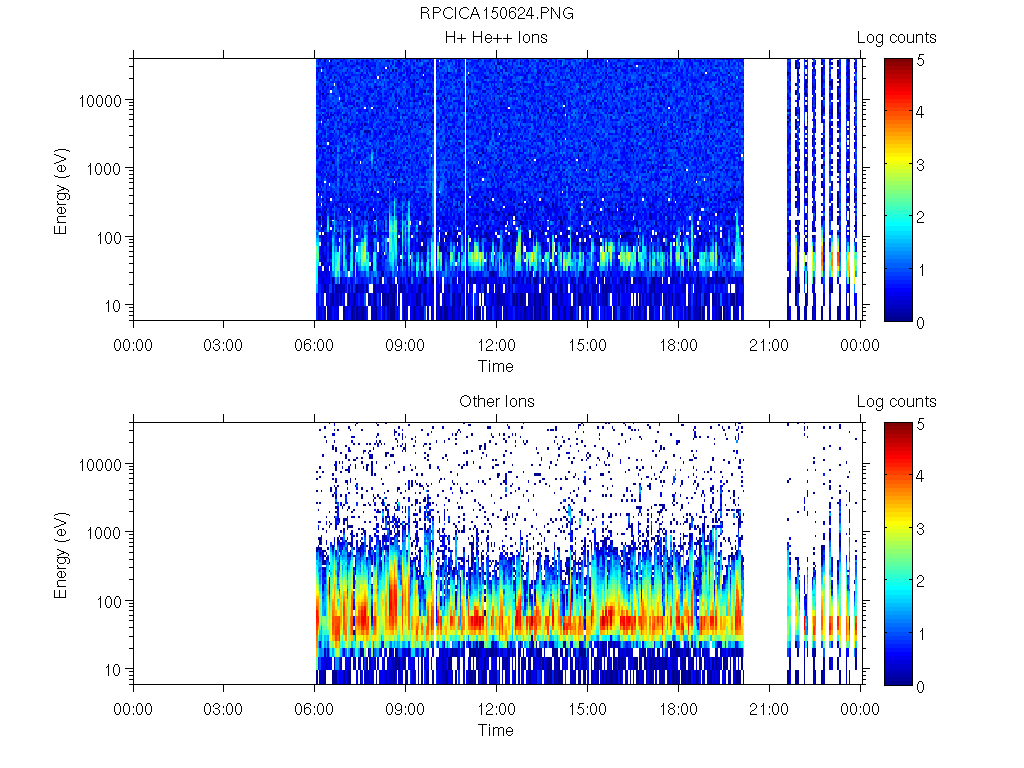Viewport: 1024px width, 768px height.
Task: Click the H+ He++ Ions spectrogram data area
Action: [x=498, y=189]
